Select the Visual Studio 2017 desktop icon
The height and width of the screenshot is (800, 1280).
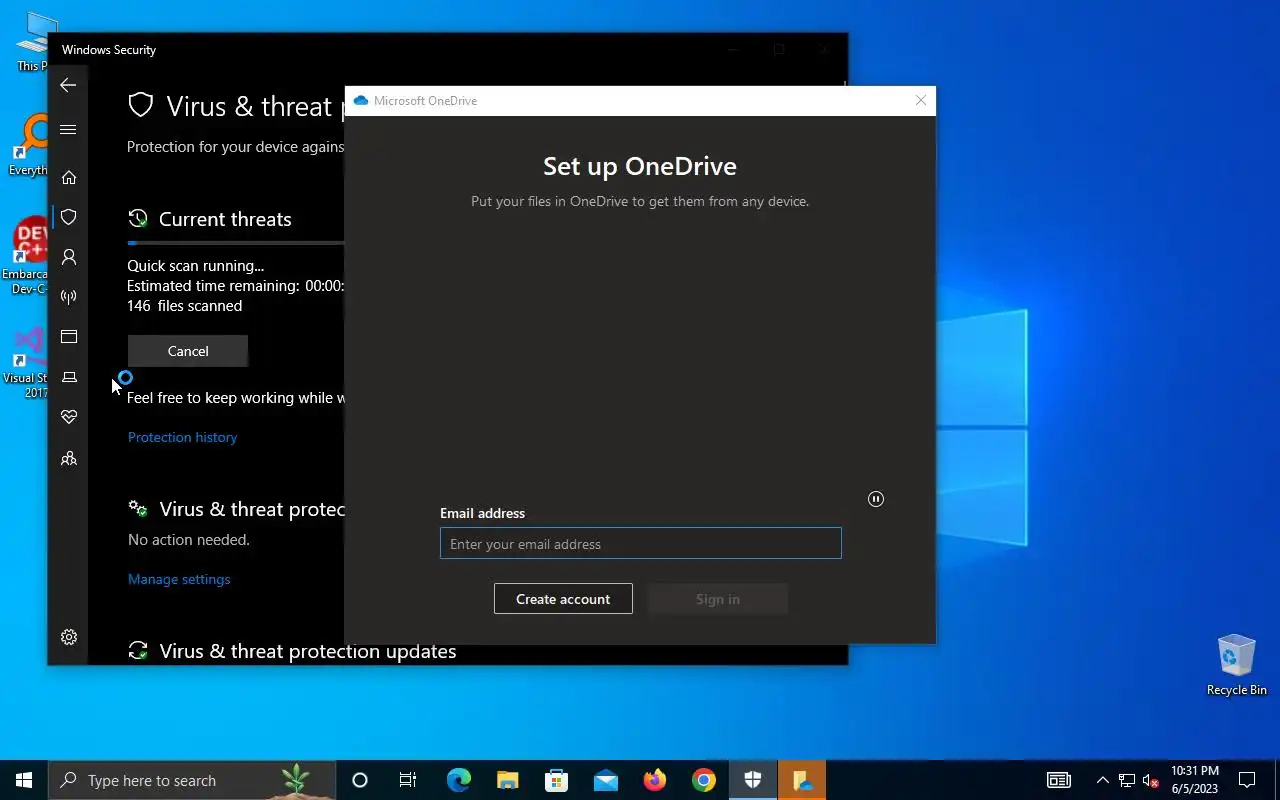pos(27,363)
